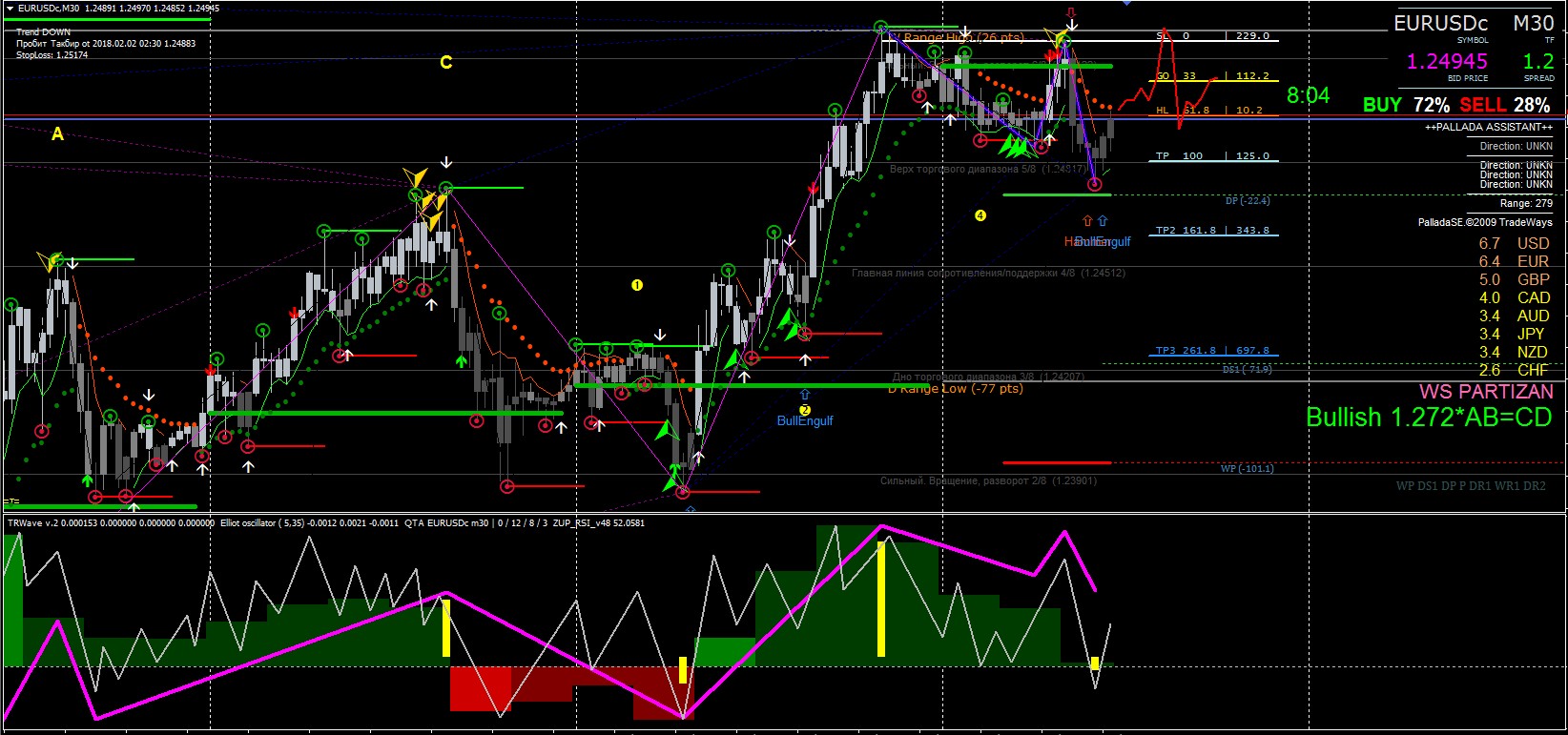Click the D Range Low (-77 pts) label
Screen dimensions: 1568x735
956,389
